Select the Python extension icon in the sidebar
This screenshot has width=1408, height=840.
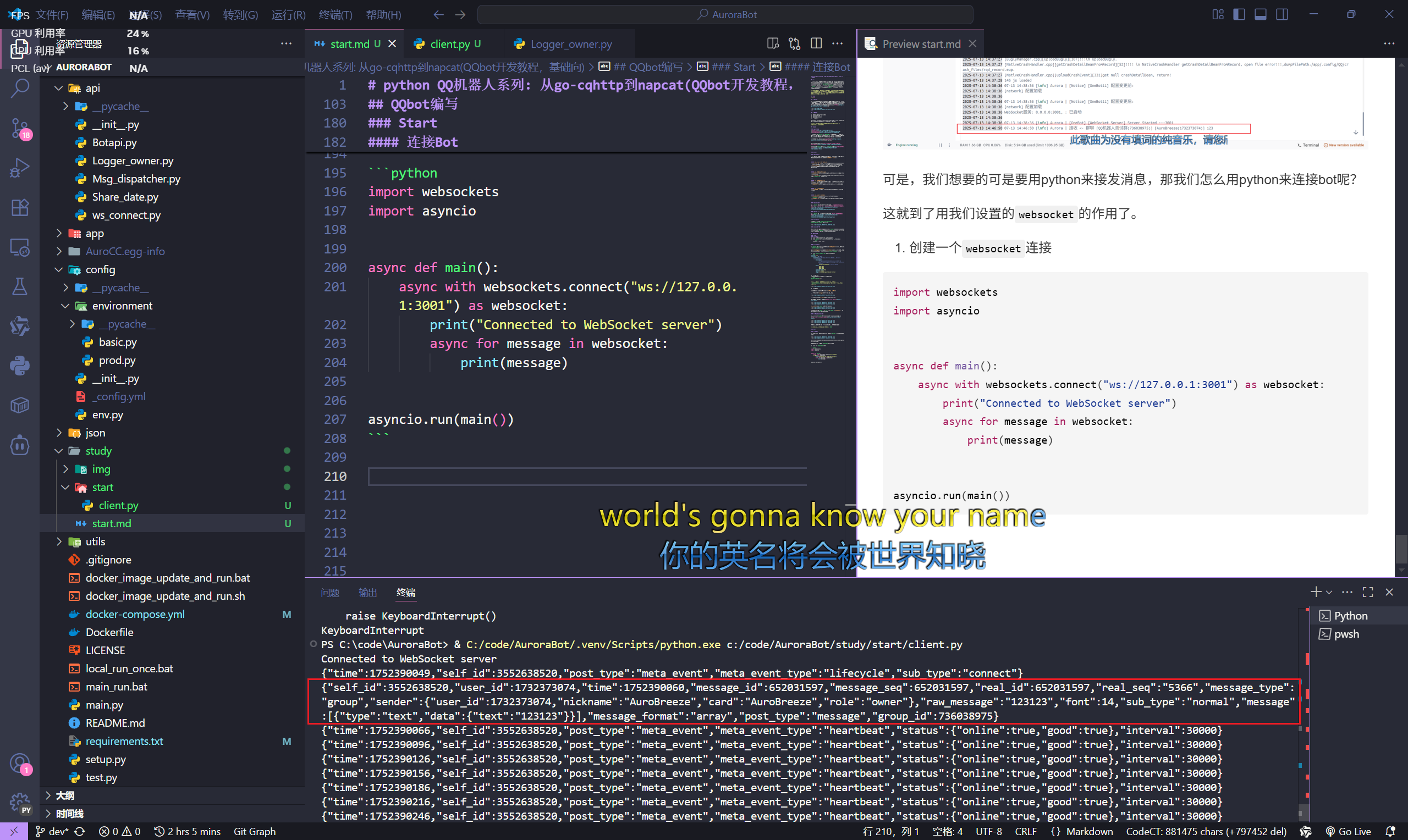20,364
